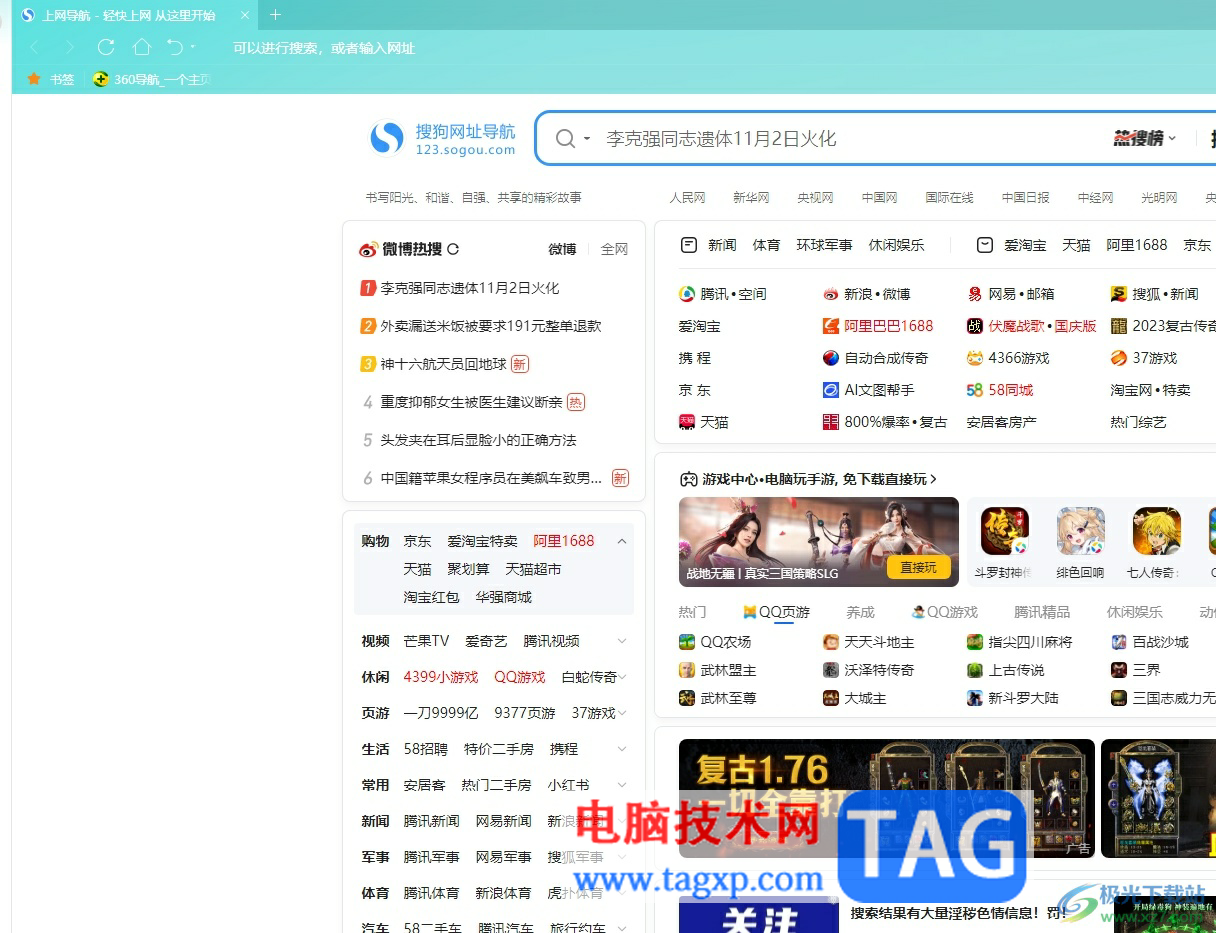Click the 搜狐 icon link

click(1119, 294)
